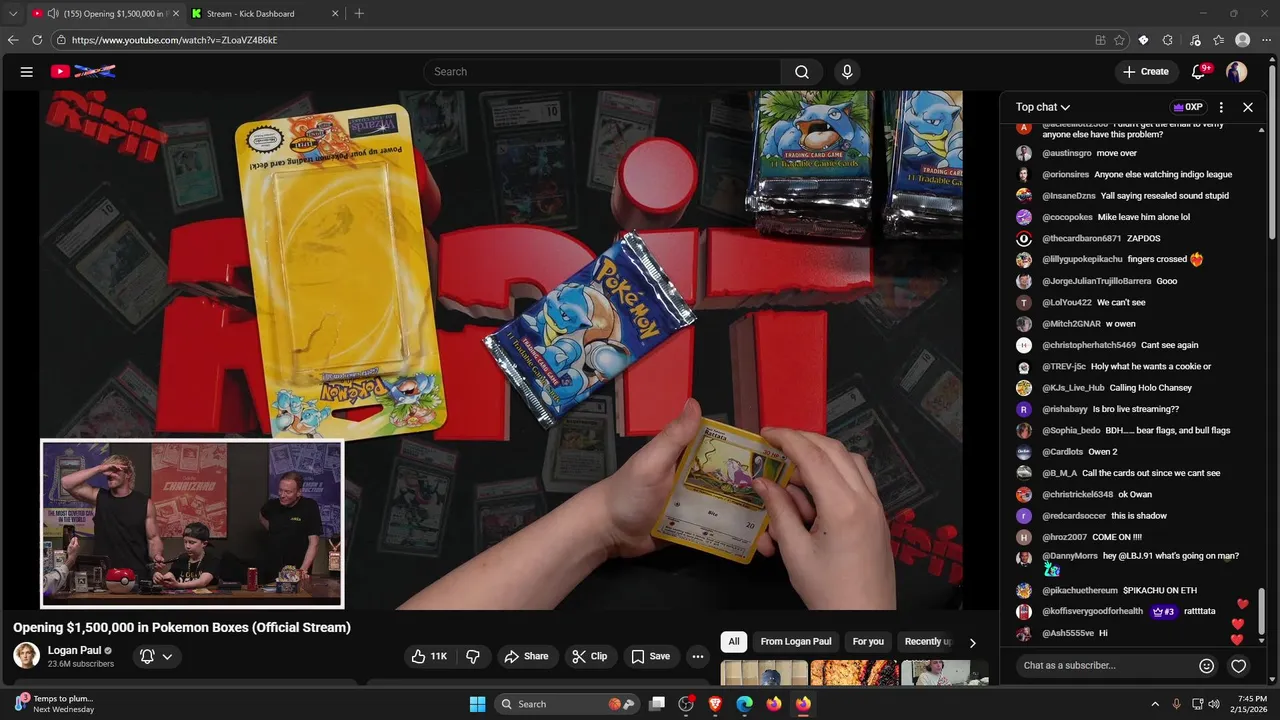The width and height of the screenshot is (1280, 720).
Task: Open Logan Paul channel name link
Action: (x=74, y=650)
